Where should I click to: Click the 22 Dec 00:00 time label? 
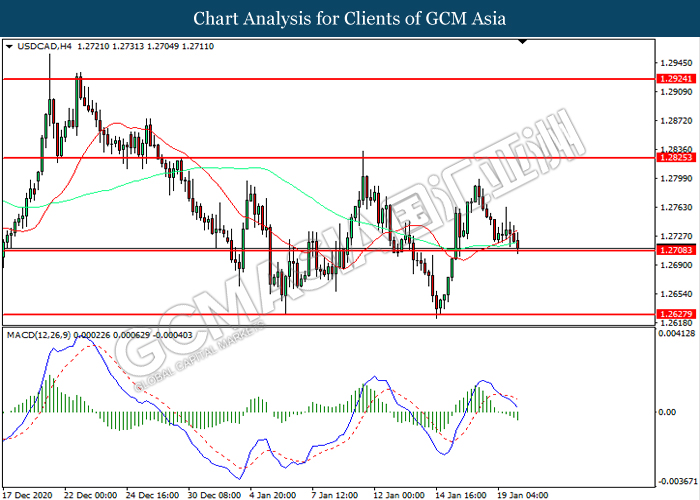coord(91,495)
